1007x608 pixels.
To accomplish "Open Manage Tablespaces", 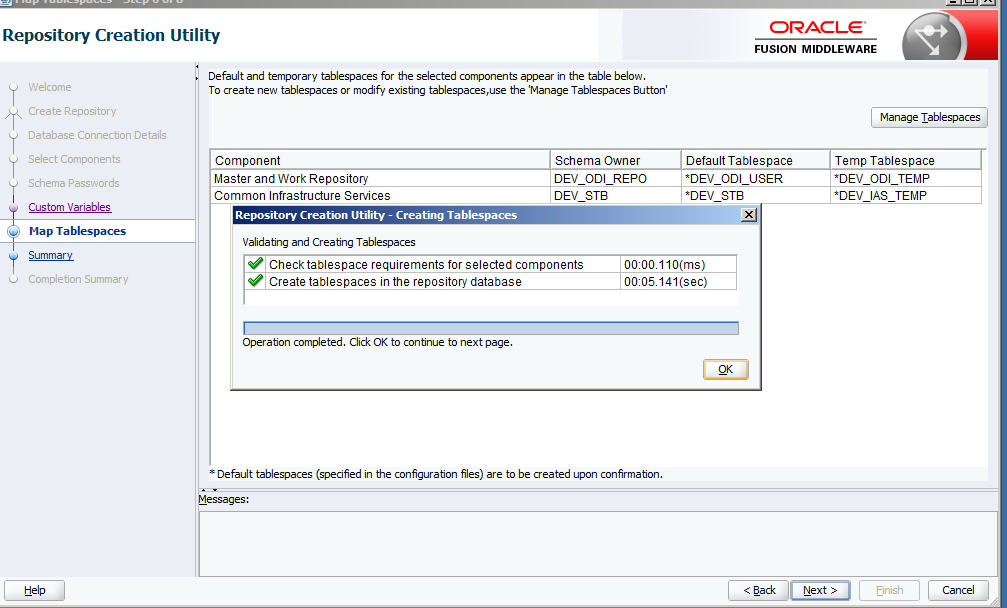I will click(x=929, y=118).
